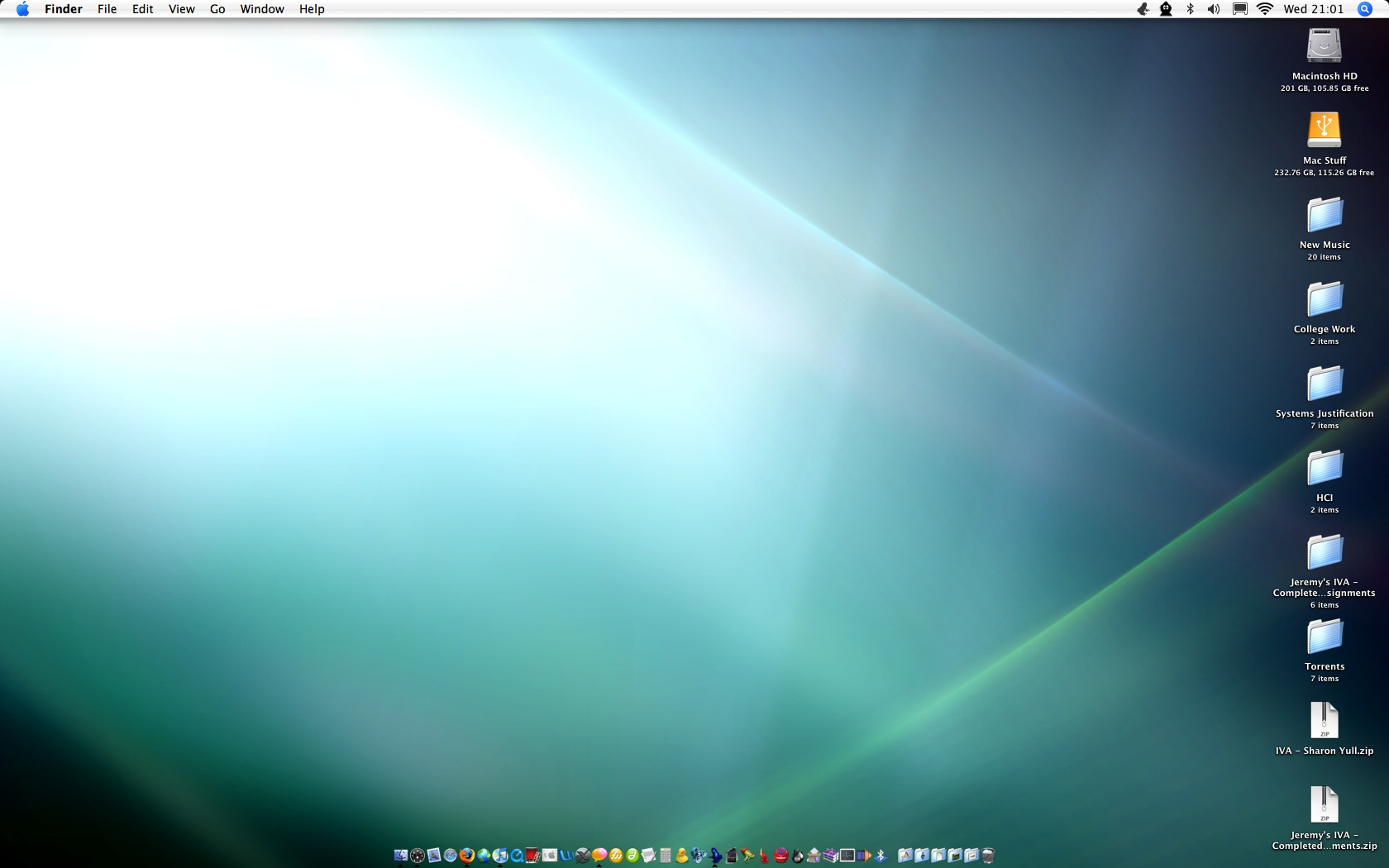This screenshot has width=1389, height=868.
Task: Open the chat bubble app in Dock
Action: 599,856
